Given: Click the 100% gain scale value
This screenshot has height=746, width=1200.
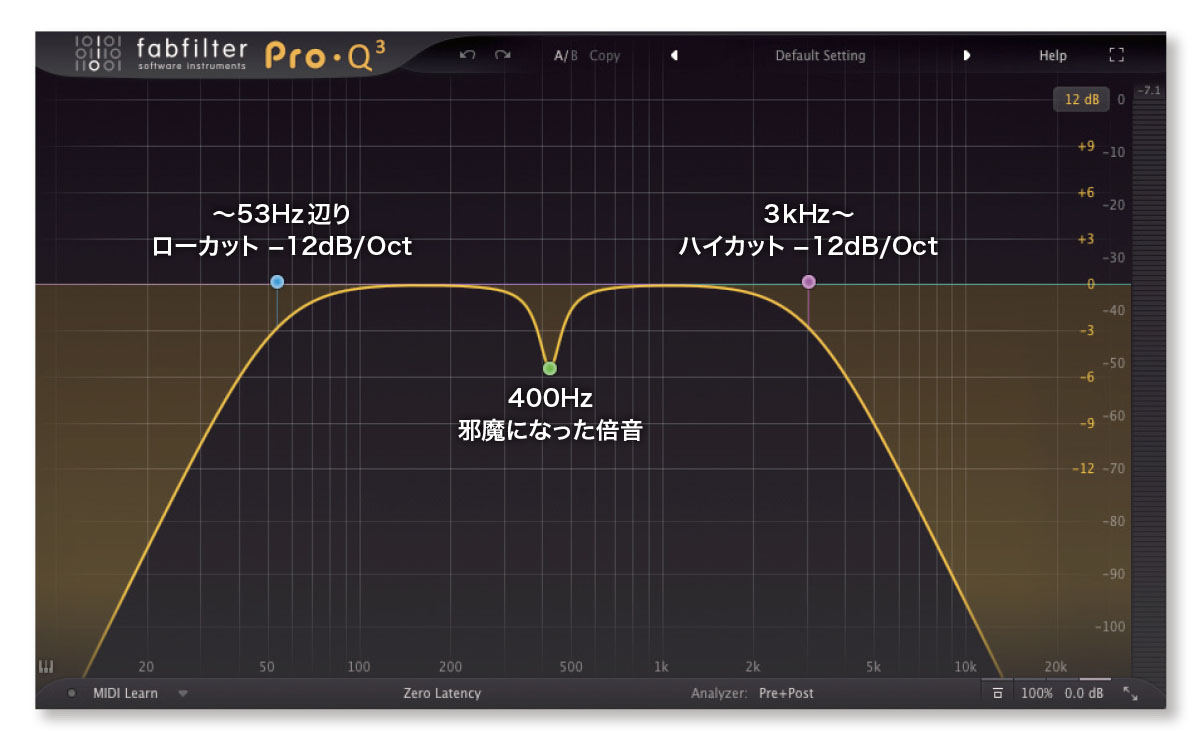Looking at the screenshot, I should (x=1037, y=693).
